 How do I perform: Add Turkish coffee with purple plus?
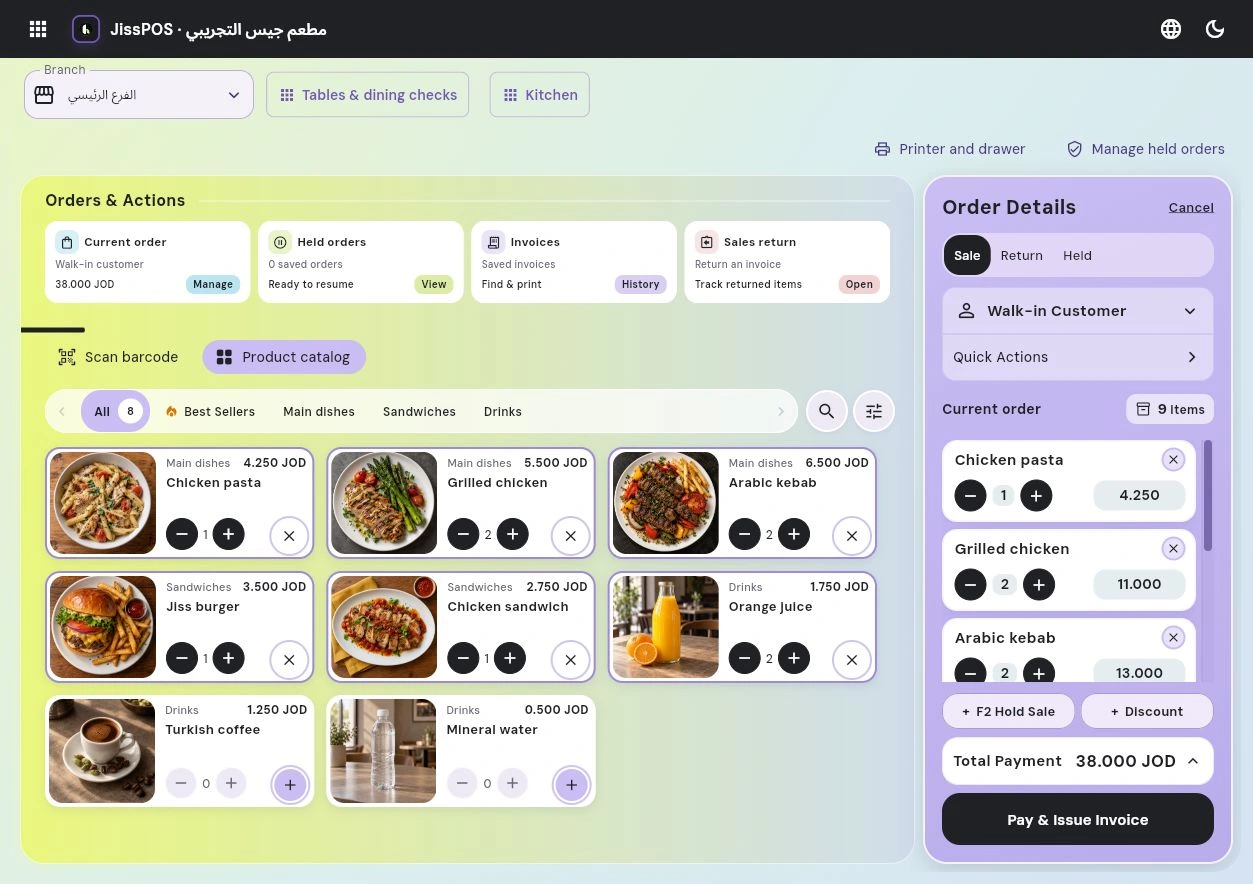(290, 785)
